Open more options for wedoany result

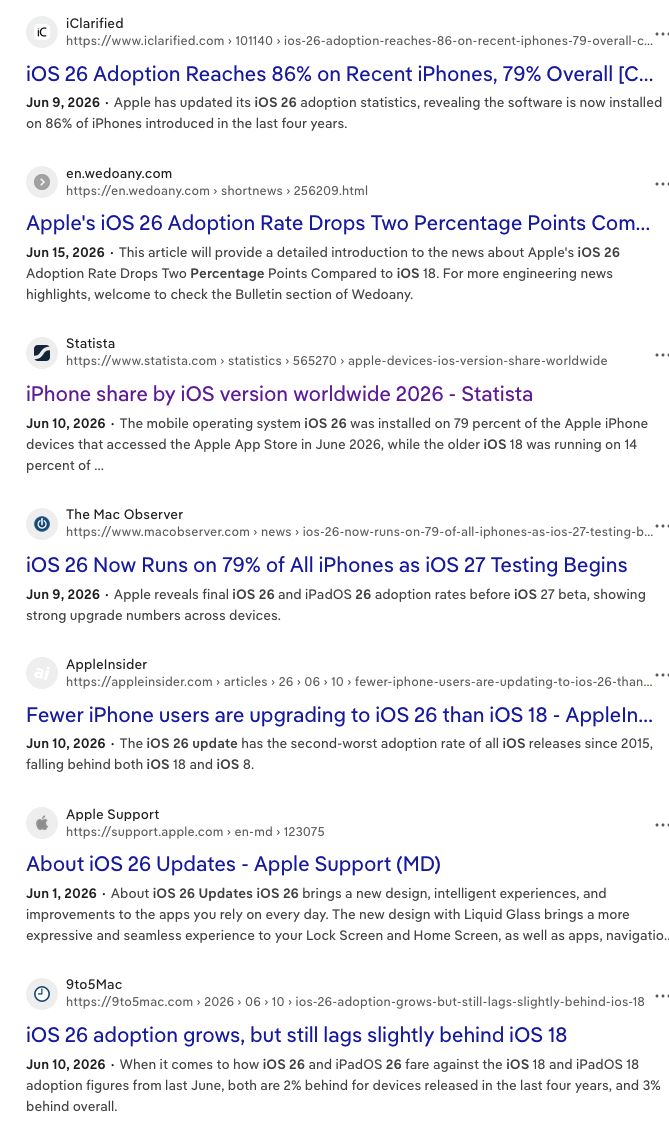(x=661, y=184)
